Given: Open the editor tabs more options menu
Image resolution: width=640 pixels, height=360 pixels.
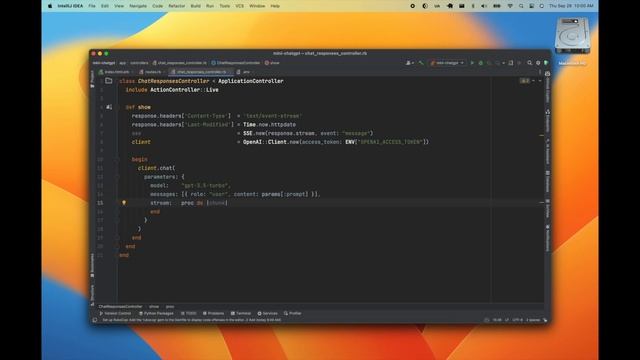Looking at the screenshot, I should click(x=540, y=72).
